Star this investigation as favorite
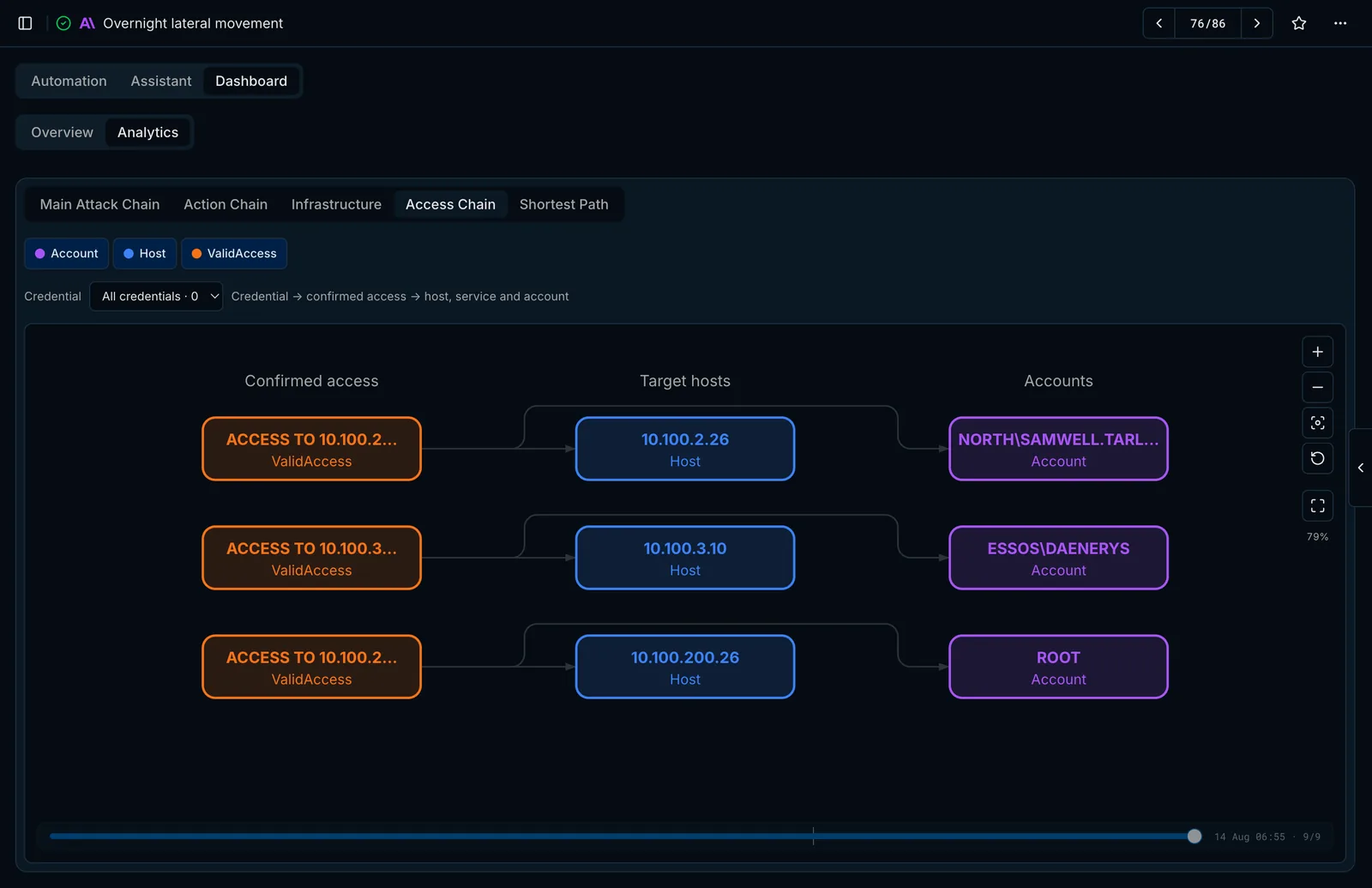Image resolution: width=1372 pixels, height=888 pixels. (1299, 23)
